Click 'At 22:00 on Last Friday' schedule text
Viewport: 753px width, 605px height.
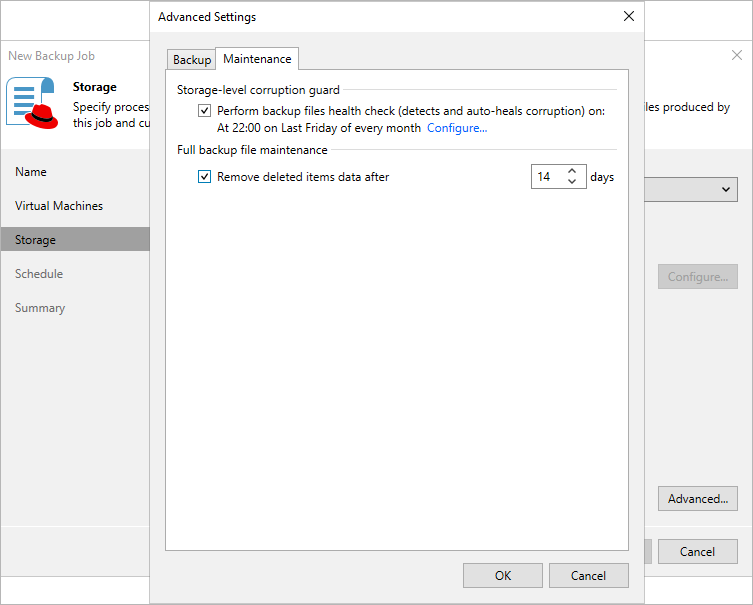click(x=319, y=128)
